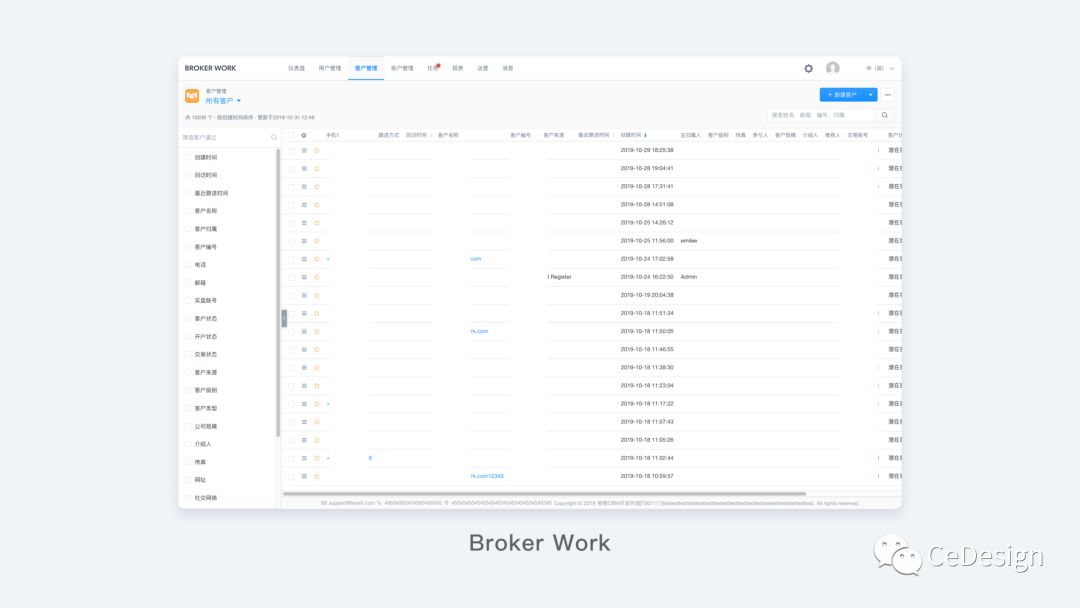Tick the 回访时间 filter checkbox

[x=188, y=175]
